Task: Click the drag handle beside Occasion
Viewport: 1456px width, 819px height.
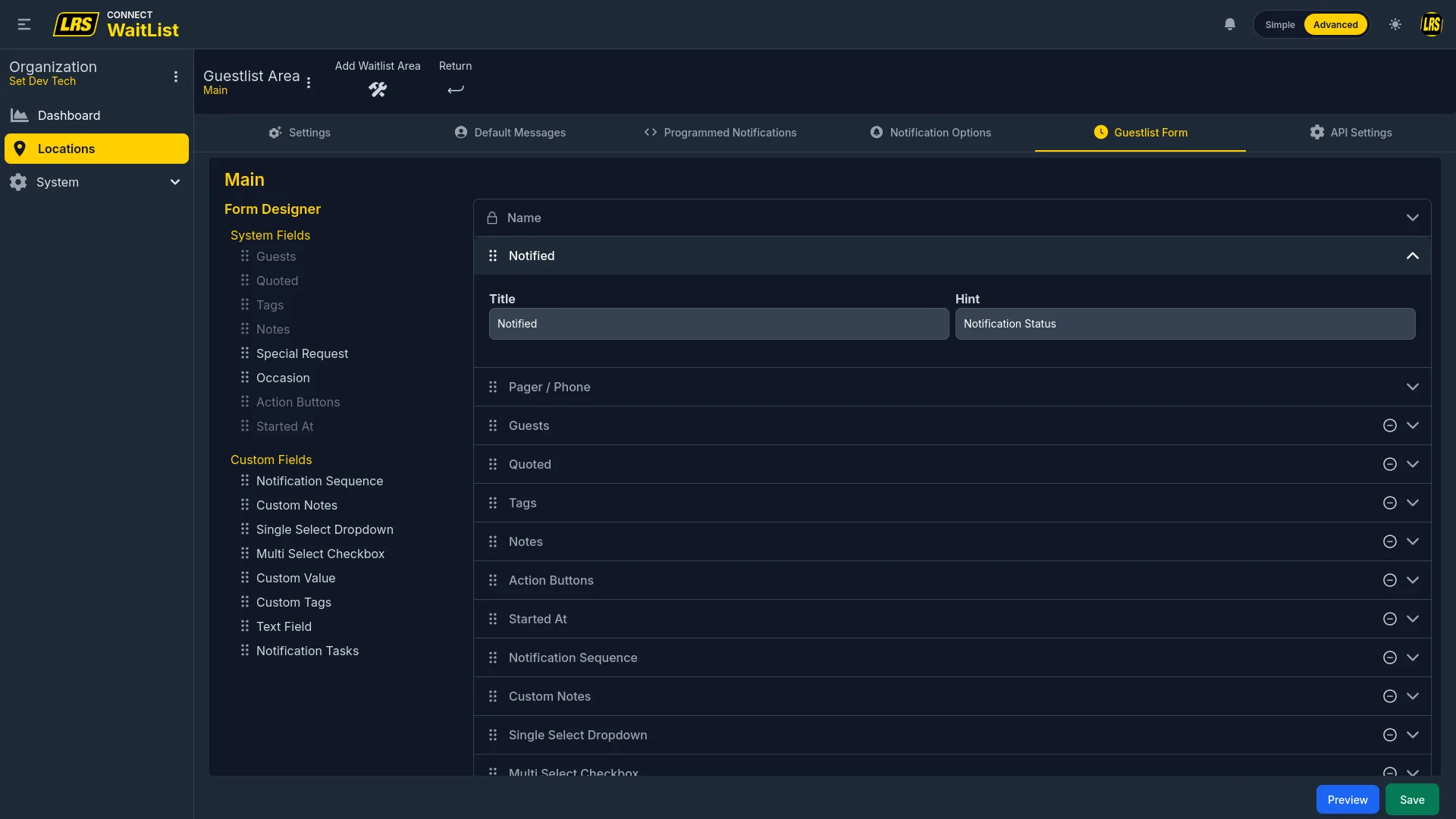Action: 245,377
